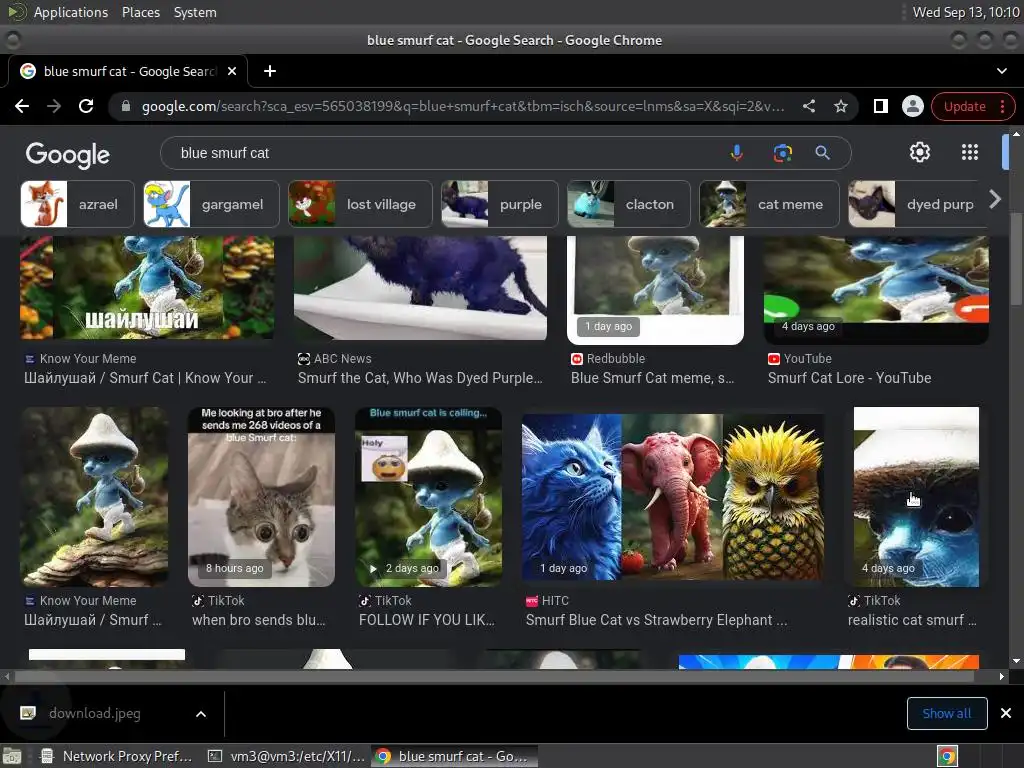Open the Redbubble smurf cat image
Viewport: 1024px width, 768px height.
pyautogui.click(x=655, y=289)
